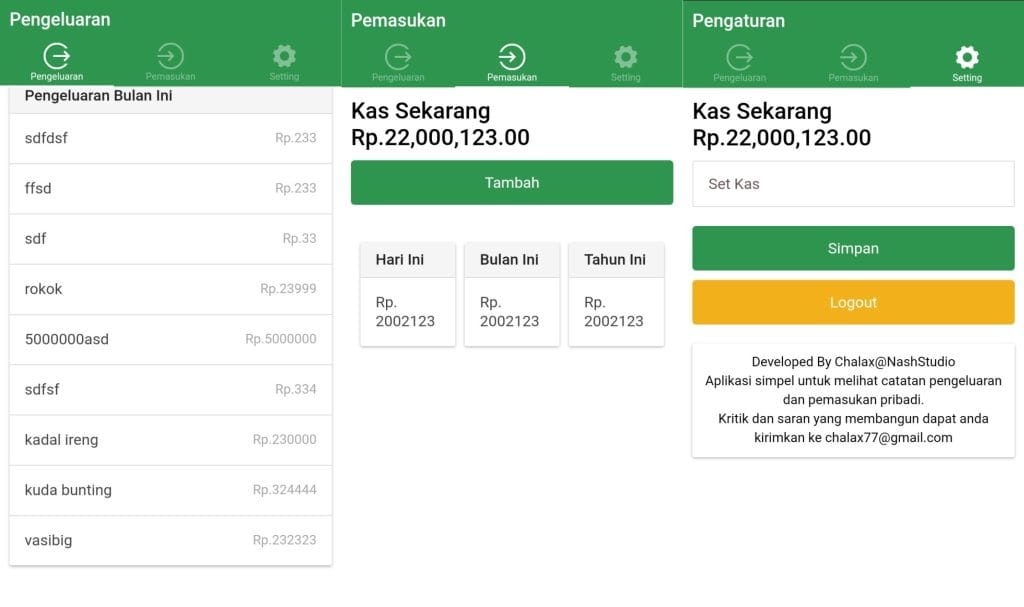Tap the Pemasukan arrow icon on the Pengeluaran screen
Image resolution: width=1024 pixels, height=607 pixels.
click(x=170, y=56)
